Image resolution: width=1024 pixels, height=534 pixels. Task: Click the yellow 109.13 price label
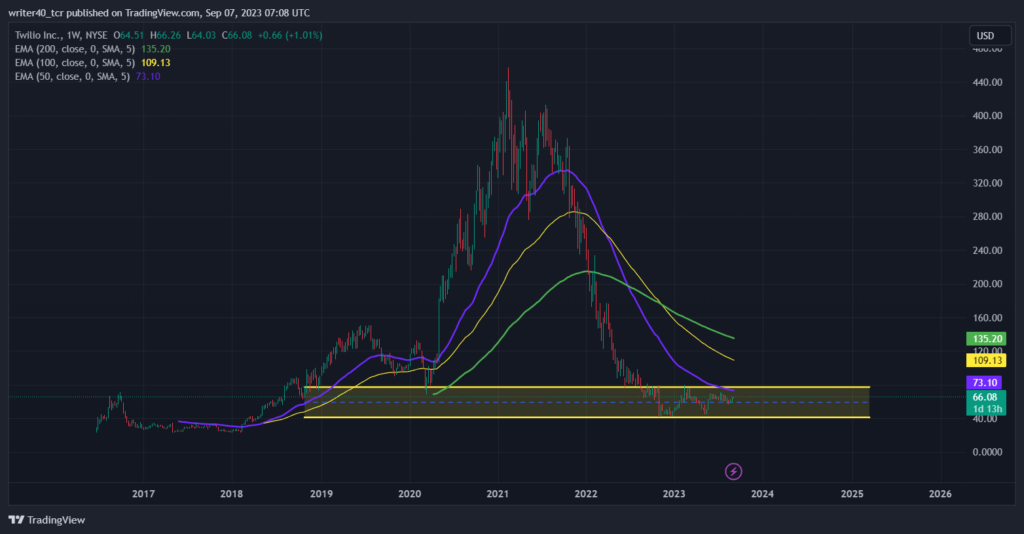tap(986, 360)
